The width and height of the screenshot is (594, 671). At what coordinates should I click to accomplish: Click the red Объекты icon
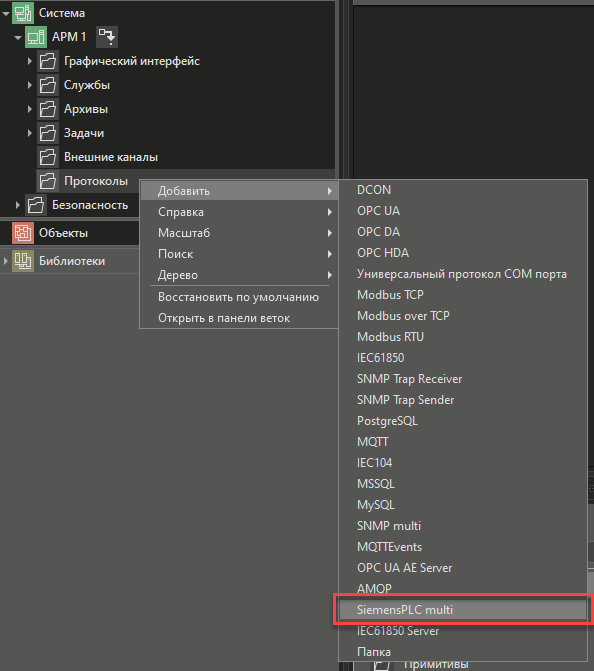23,233
